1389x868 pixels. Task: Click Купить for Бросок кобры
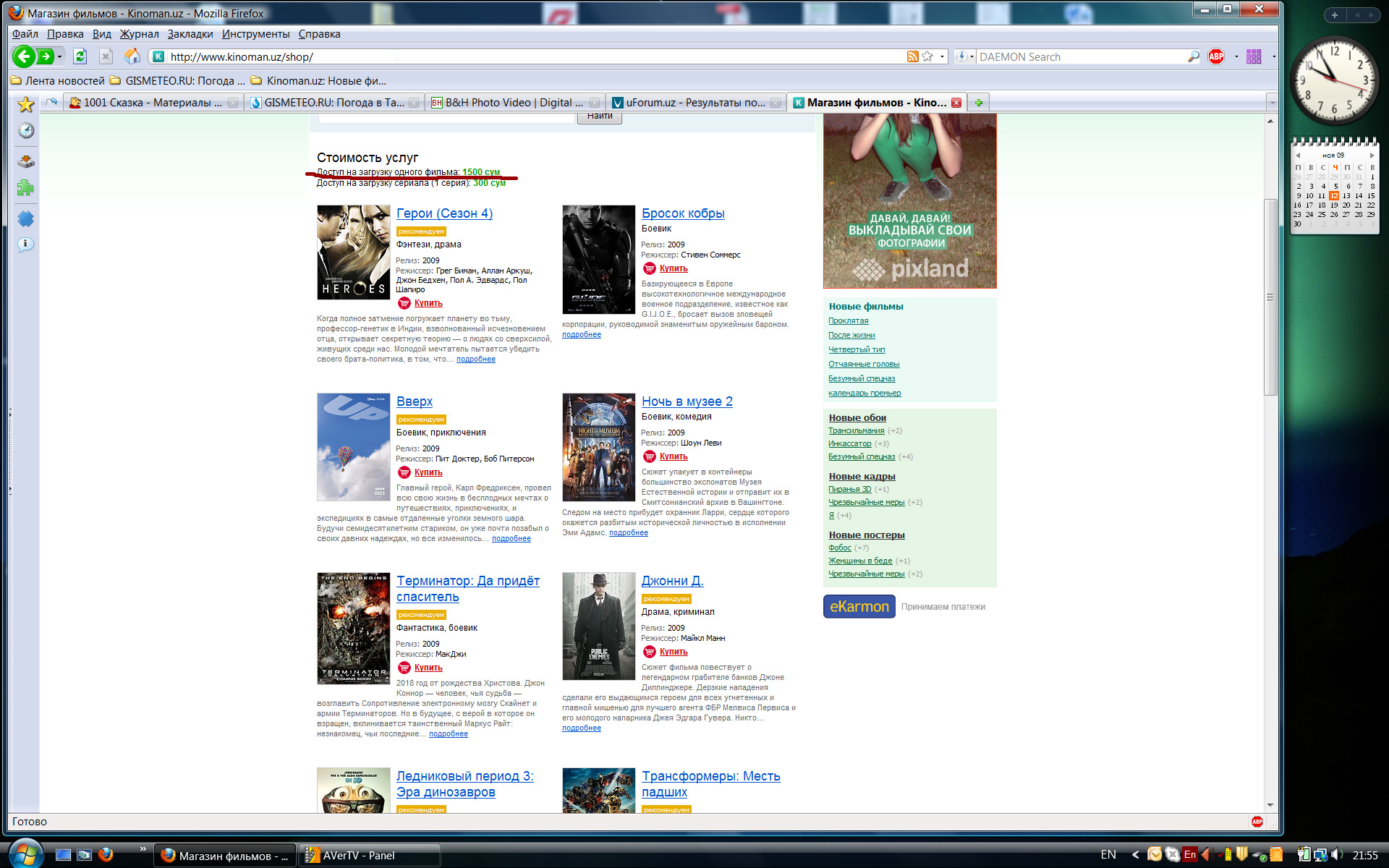(x=673, y=268)
